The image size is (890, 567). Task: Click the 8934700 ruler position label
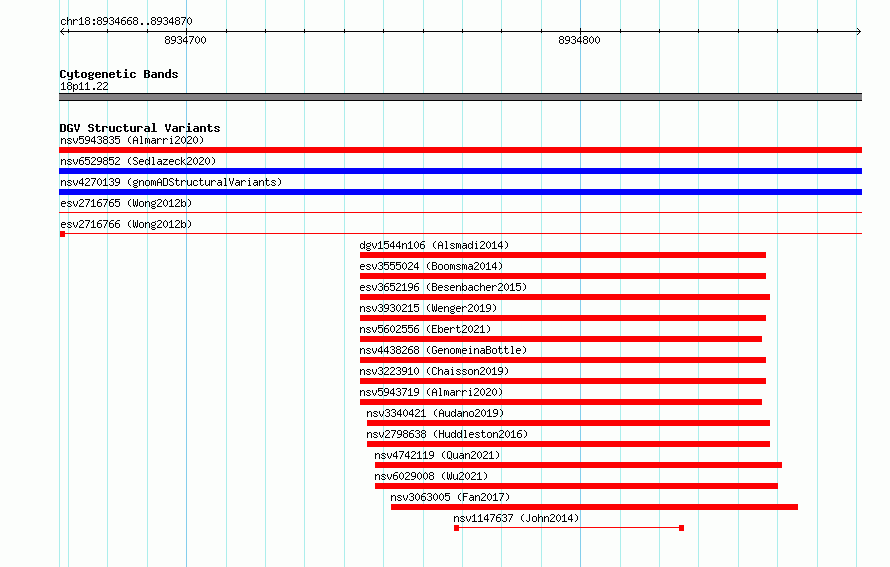tap(186, 40)
